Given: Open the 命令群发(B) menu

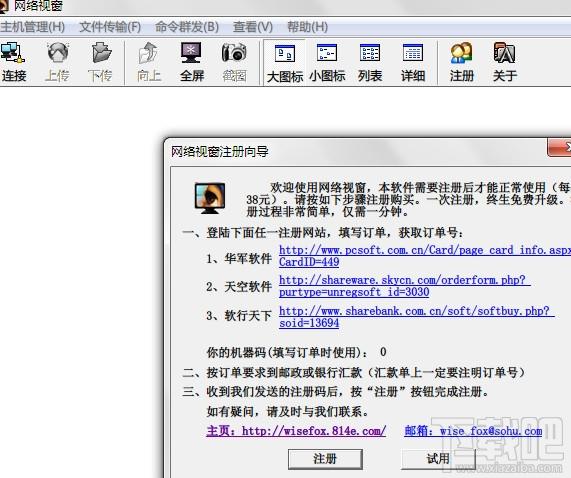Looking at the screenshot, I should 187,27.
